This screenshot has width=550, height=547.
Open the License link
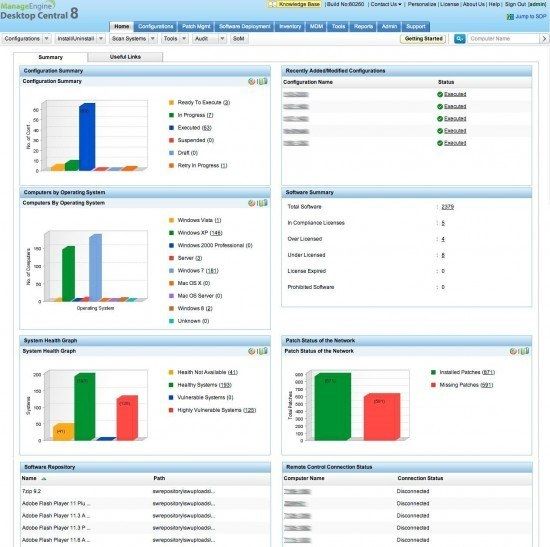pos(449,4)
